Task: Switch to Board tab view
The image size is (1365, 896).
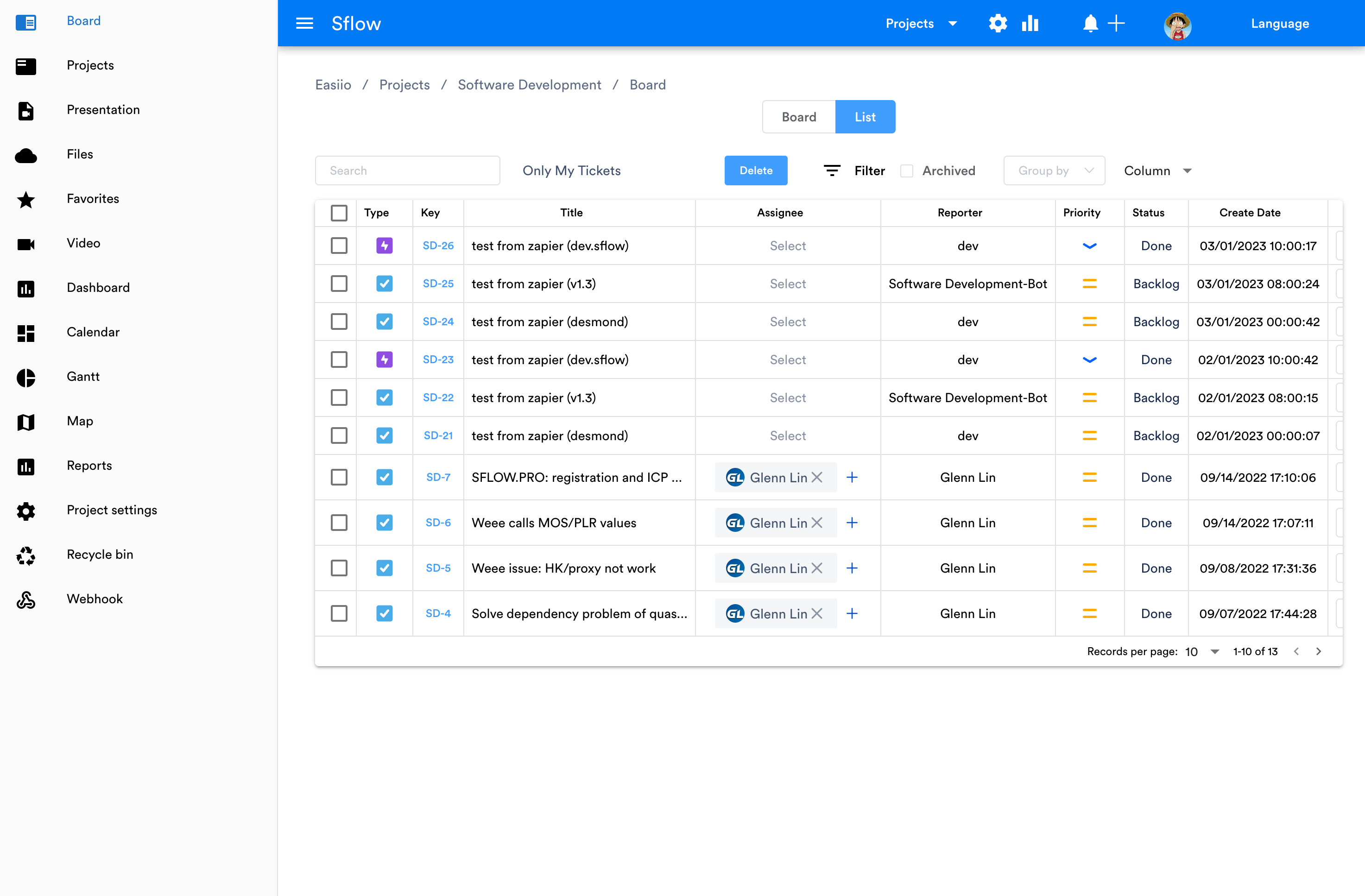Action: point(799,117)
